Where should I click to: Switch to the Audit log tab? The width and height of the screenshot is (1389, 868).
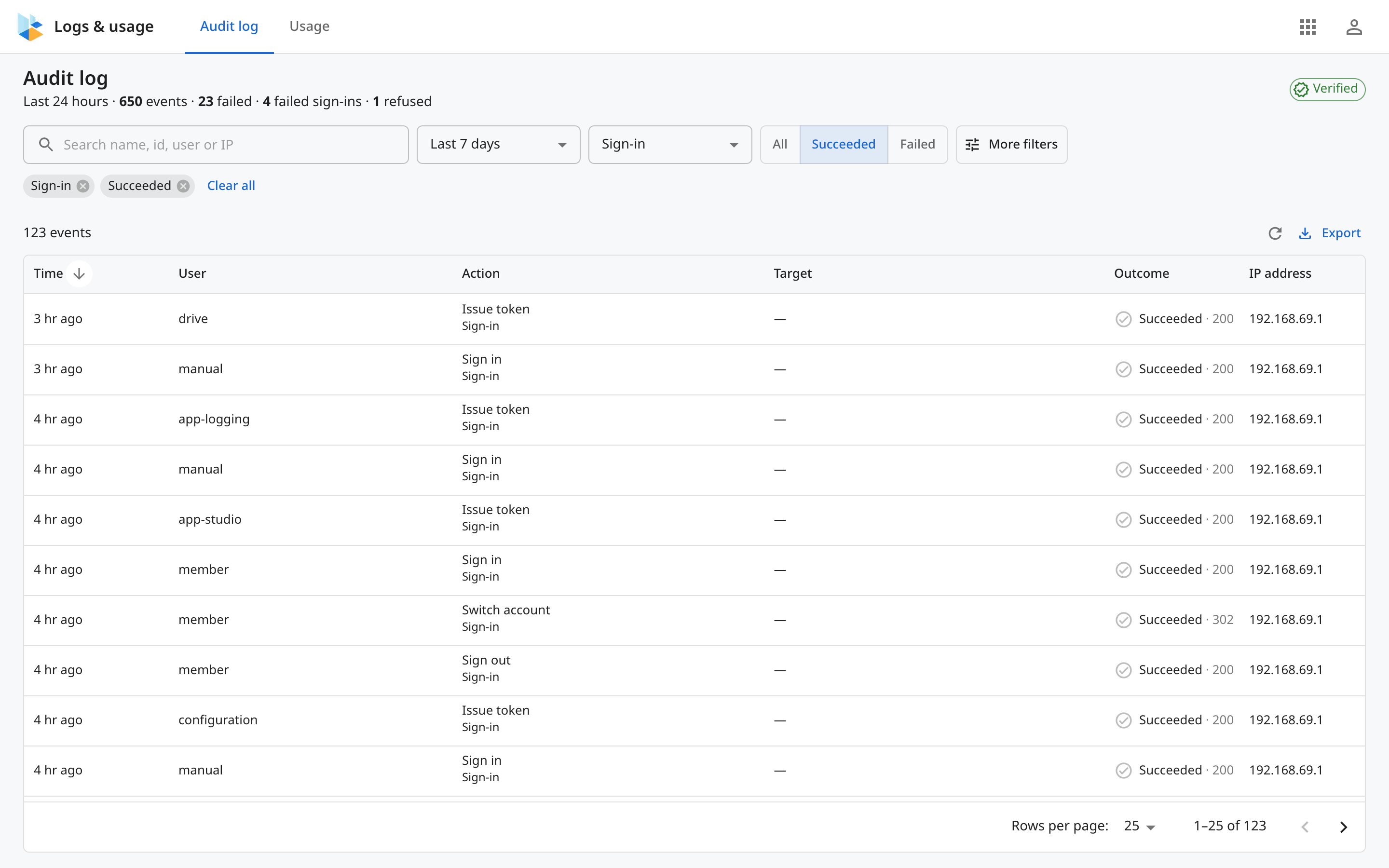[229, 27]
